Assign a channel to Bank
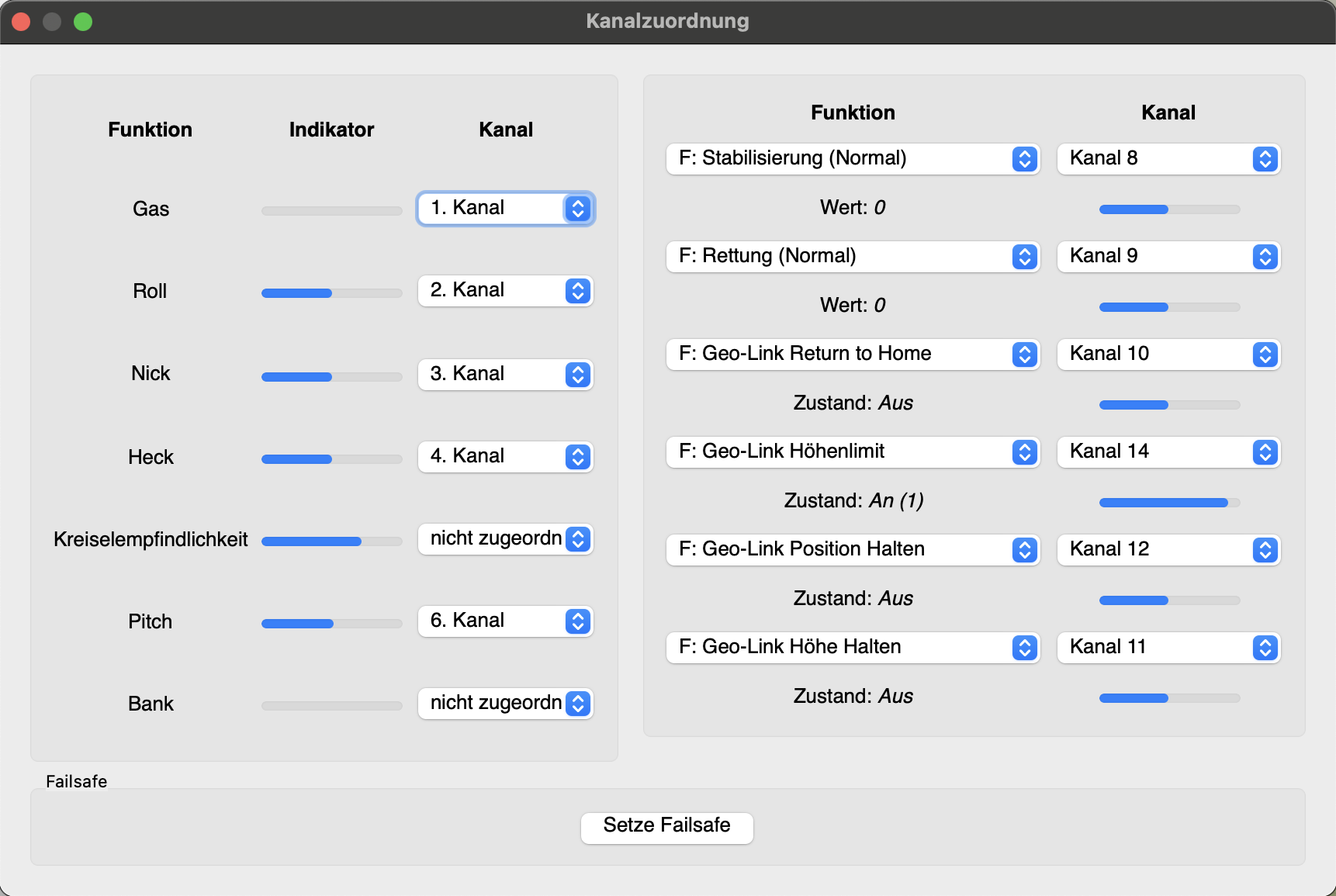The width and height of the screenshot is (1336, 896). point(505,704)
